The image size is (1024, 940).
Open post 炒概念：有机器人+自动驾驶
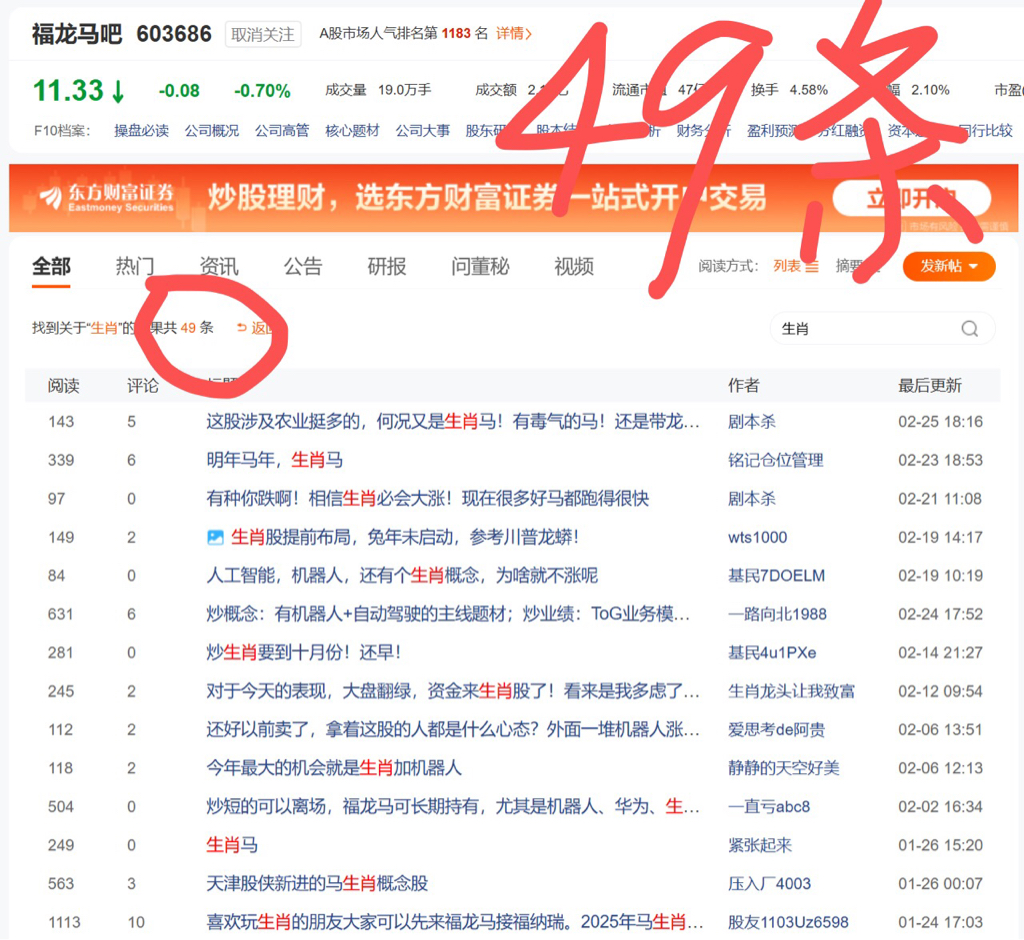(448, 615)
